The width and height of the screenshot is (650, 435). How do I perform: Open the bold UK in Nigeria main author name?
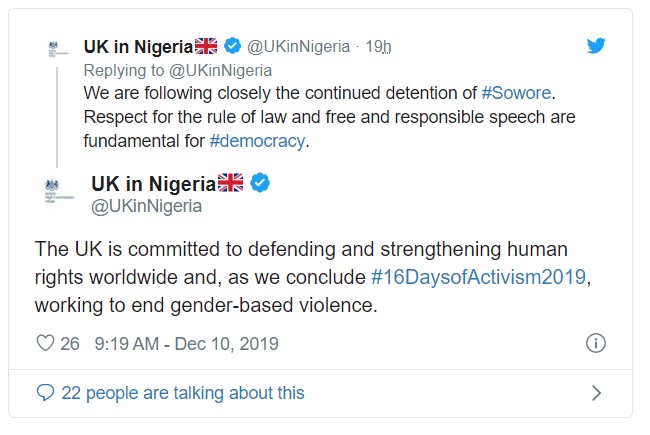click(x=153, y=183)
